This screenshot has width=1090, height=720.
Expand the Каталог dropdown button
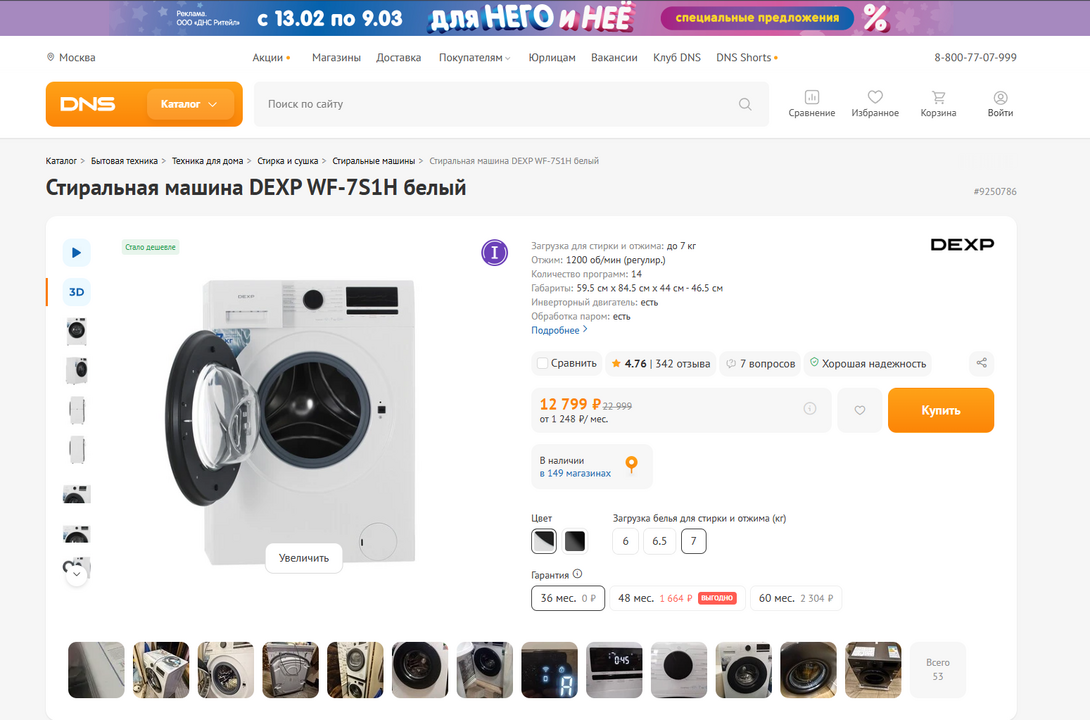tap(190, 104)
